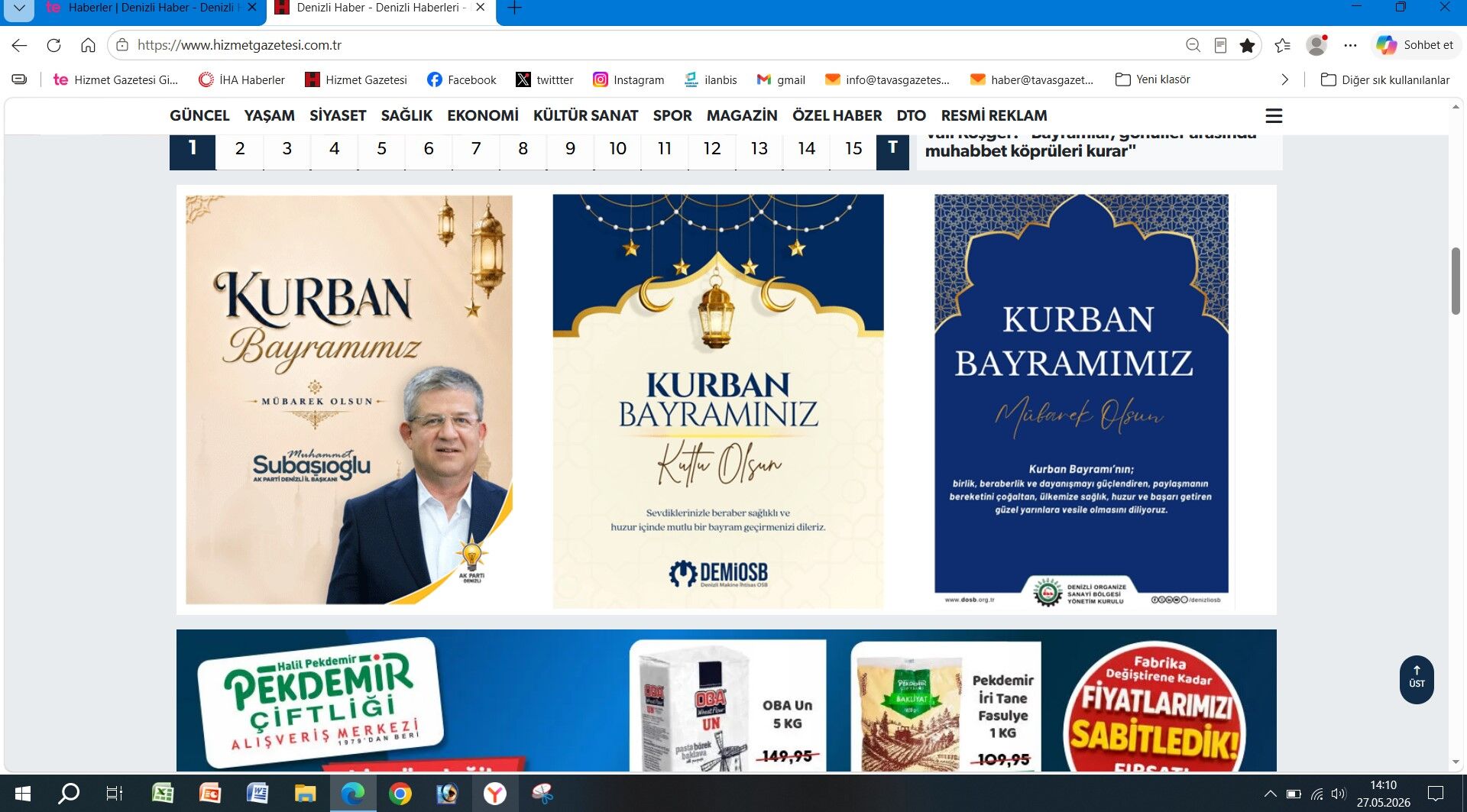The height and width of the screenshot is (812, 1467).
Task: Open Yandex browser from the taskbar
Action: [x=495, y=794]
